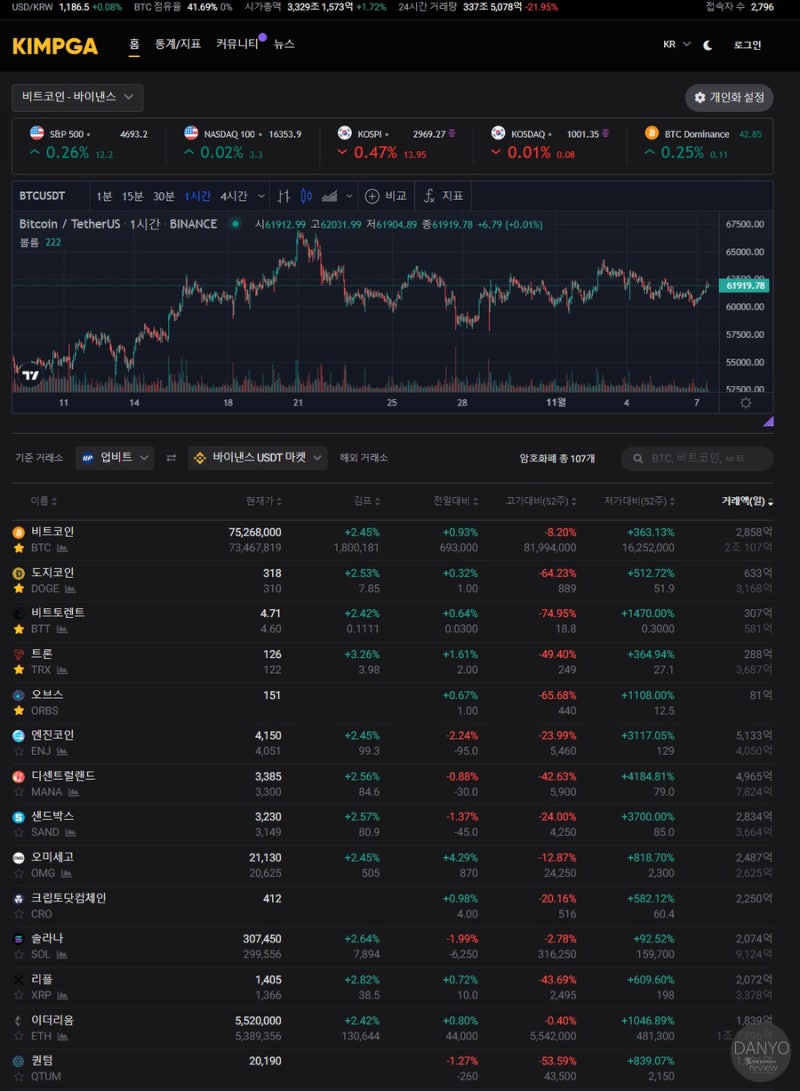Unfavorite BTC star icon

tap(19, 548)
